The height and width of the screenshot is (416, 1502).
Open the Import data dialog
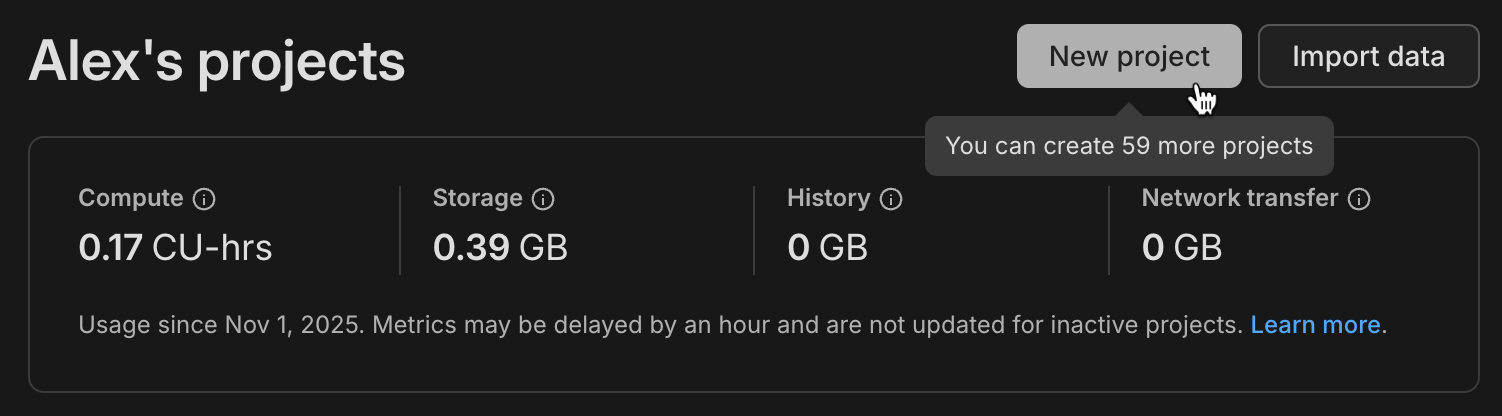[1367, 56]
